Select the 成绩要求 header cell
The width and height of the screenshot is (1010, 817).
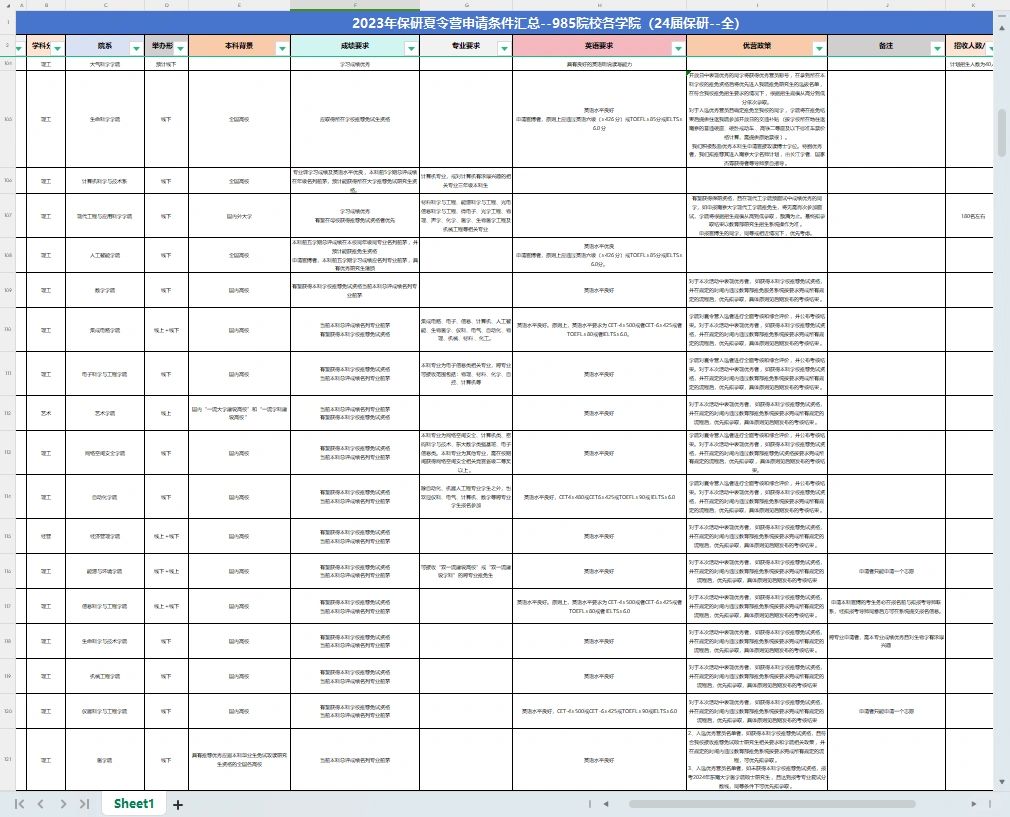[x=355, y=46]
